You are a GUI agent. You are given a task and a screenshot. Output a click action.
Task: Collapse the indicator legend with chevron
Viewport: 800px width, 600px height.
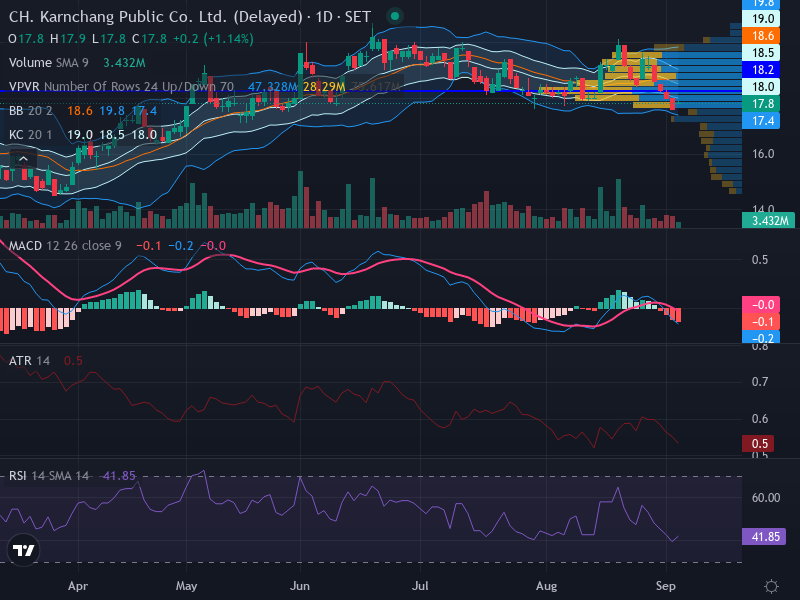coord(23,159)
